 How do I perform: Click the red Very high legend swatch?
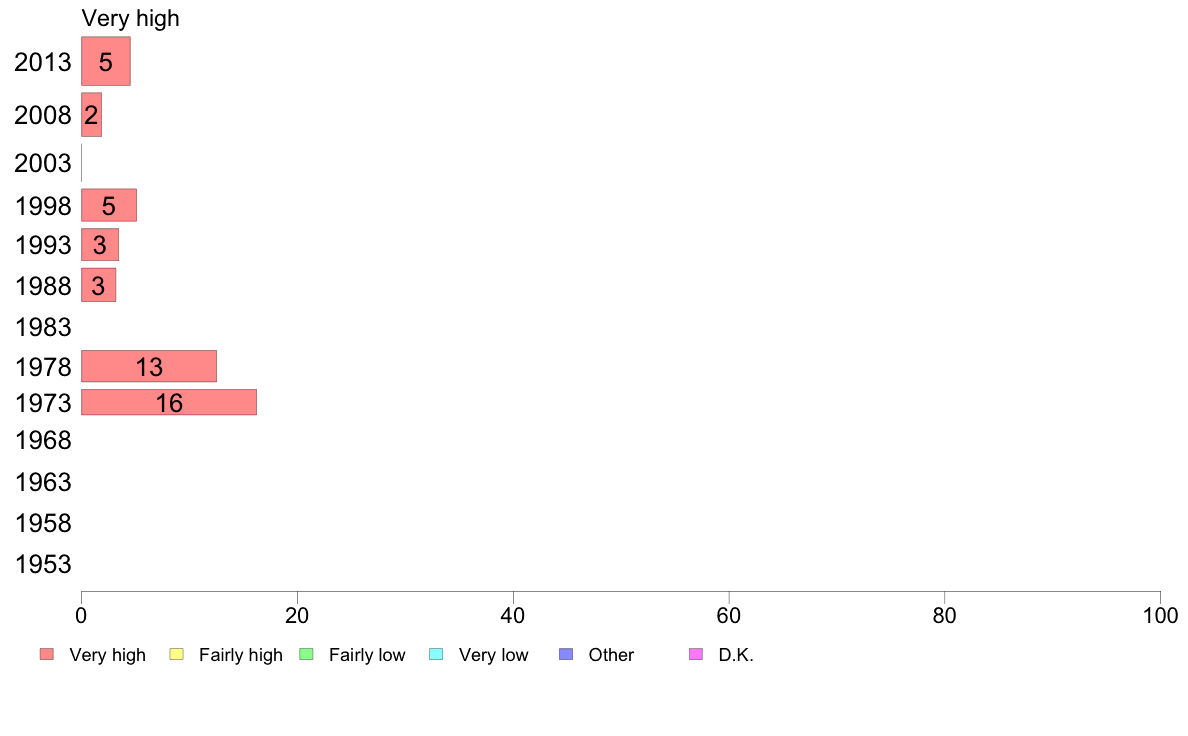47,654
